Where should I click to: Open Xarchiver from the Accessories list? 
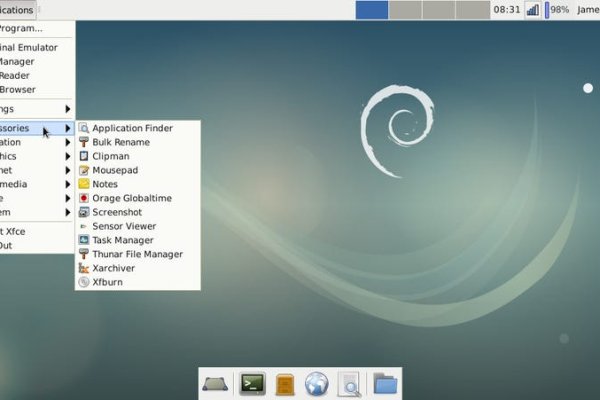click(115, 268)
